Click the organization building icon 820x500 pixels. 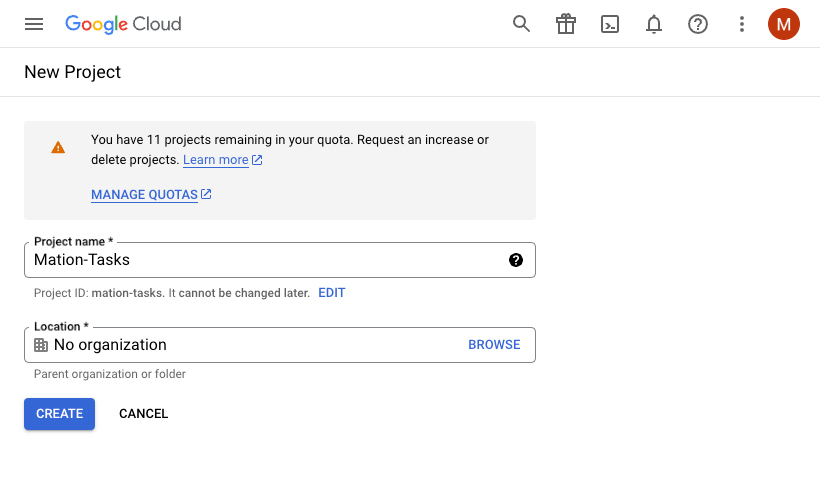pyautogui.click(x=41, y=345)
